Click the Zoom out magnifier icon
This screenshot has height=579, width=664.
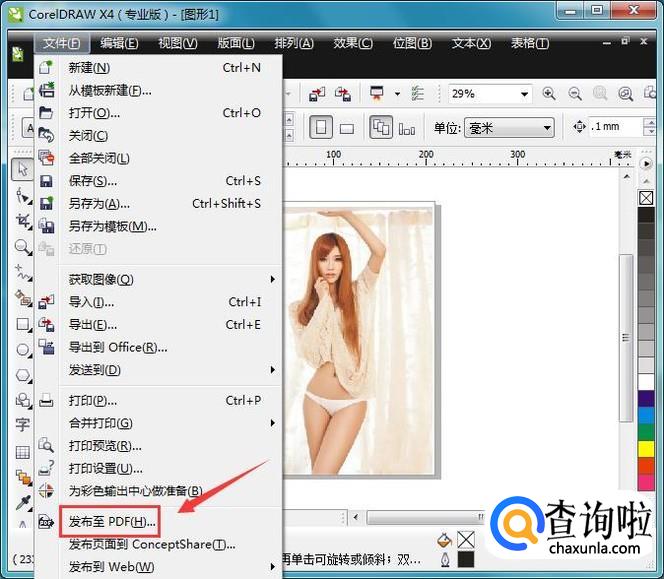coord(574,94)
